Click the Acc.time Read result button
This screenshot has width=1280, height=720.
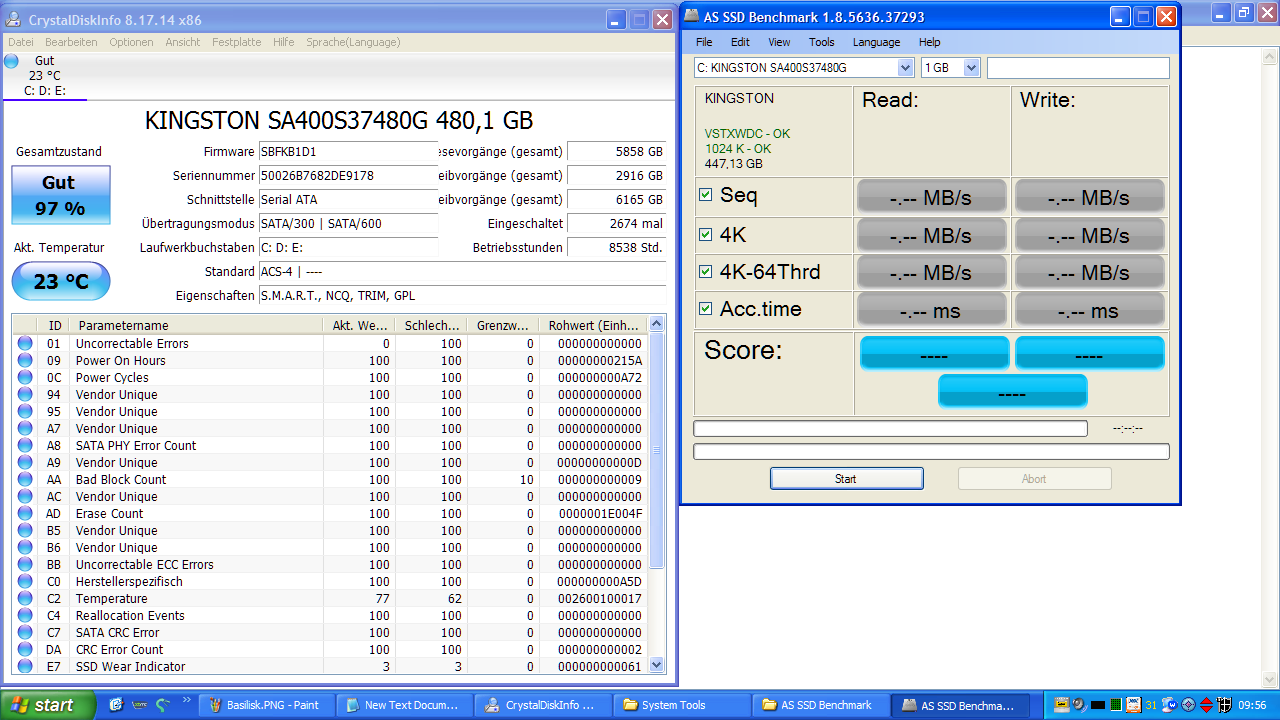932,310
